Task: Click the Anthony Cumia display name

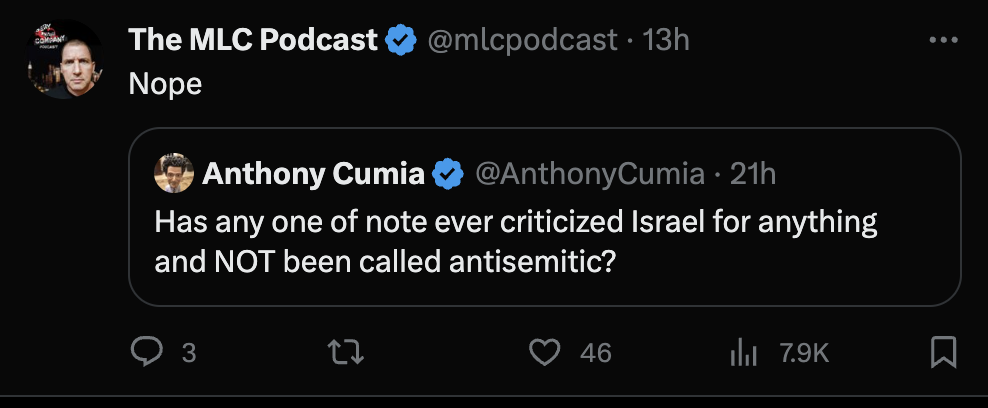Action: (x=313, y=174)
